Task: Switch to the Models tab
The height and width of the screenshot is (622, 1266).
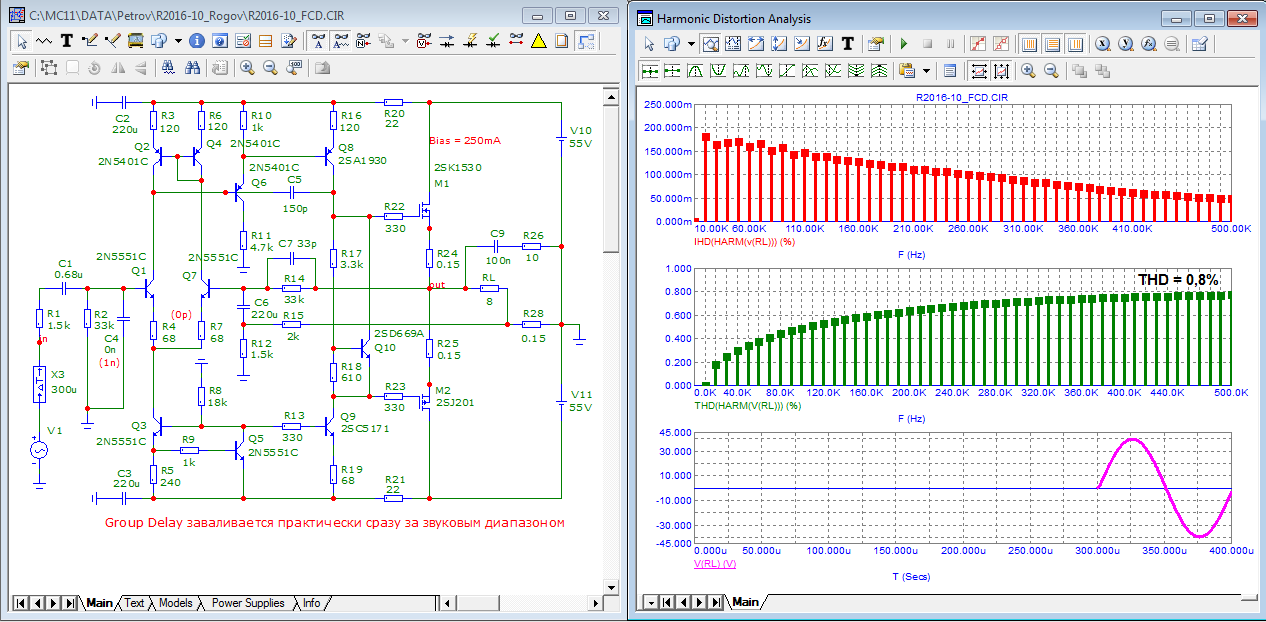Action: (x=176, y=603)
